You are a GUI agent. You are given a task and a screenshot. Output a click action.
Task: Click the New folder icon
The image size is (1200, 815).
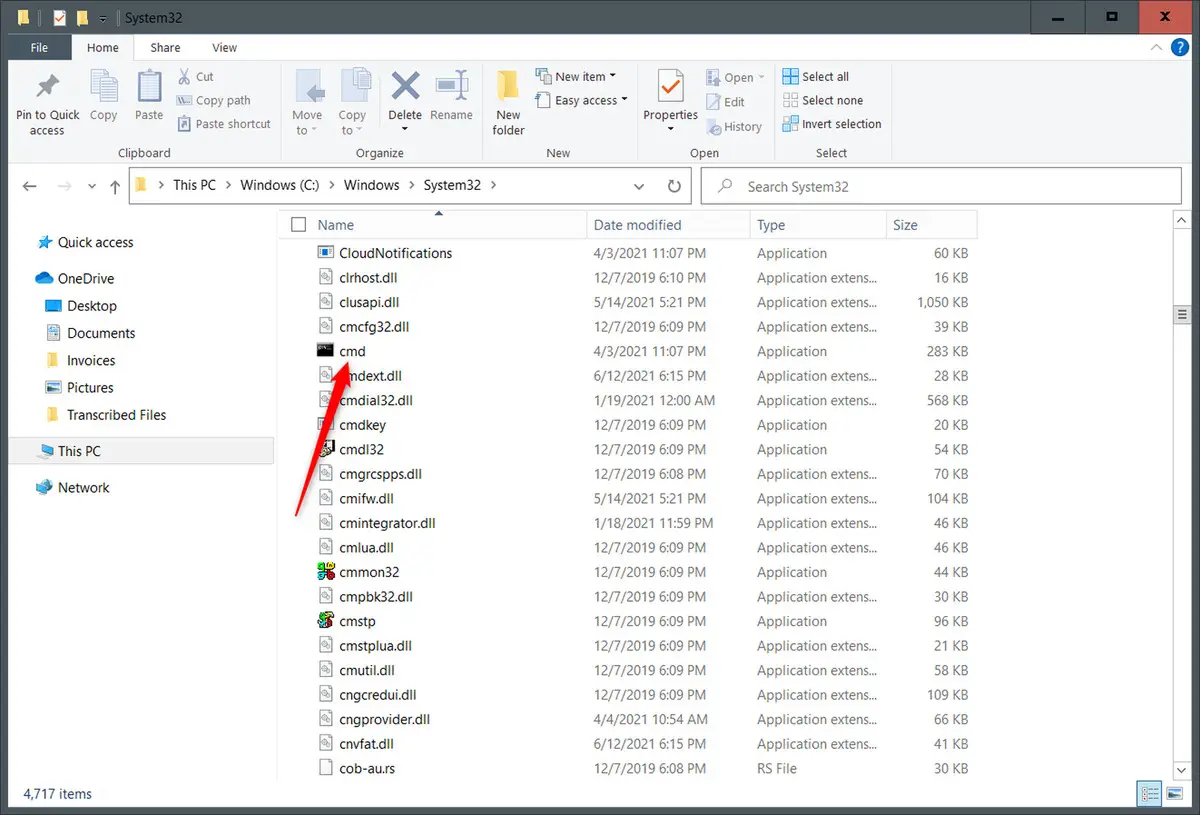[508, 86]
